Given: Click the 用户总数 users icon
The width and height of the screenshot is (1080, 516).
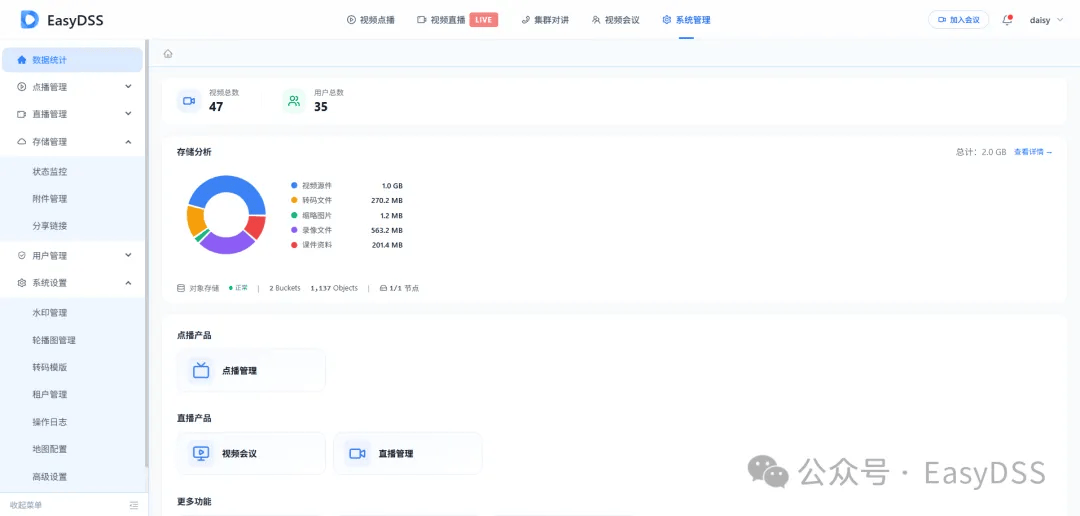Looking at the screenshot, I should tap(294, 101).
